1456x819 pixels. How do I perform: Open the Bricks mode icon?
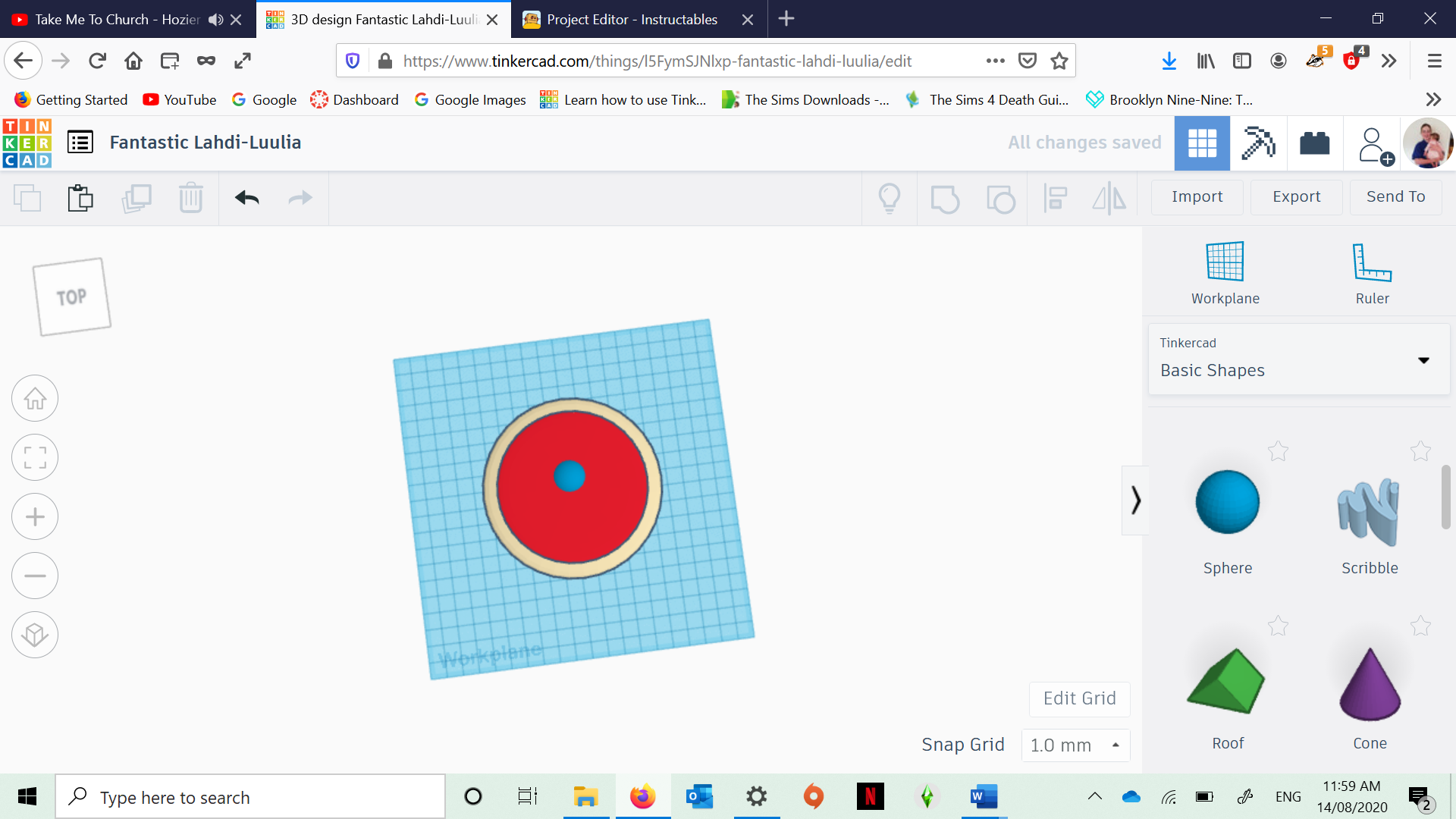[x=1315, y=143]
